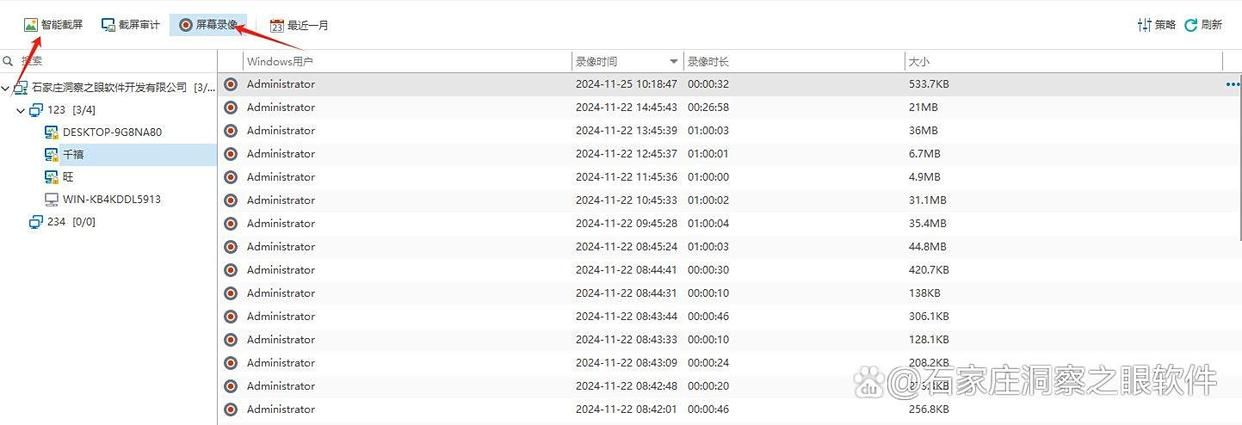Click the 刷新 refresh button
The height and width of the screenshot is (425, 1242).
coord(1203,25)
